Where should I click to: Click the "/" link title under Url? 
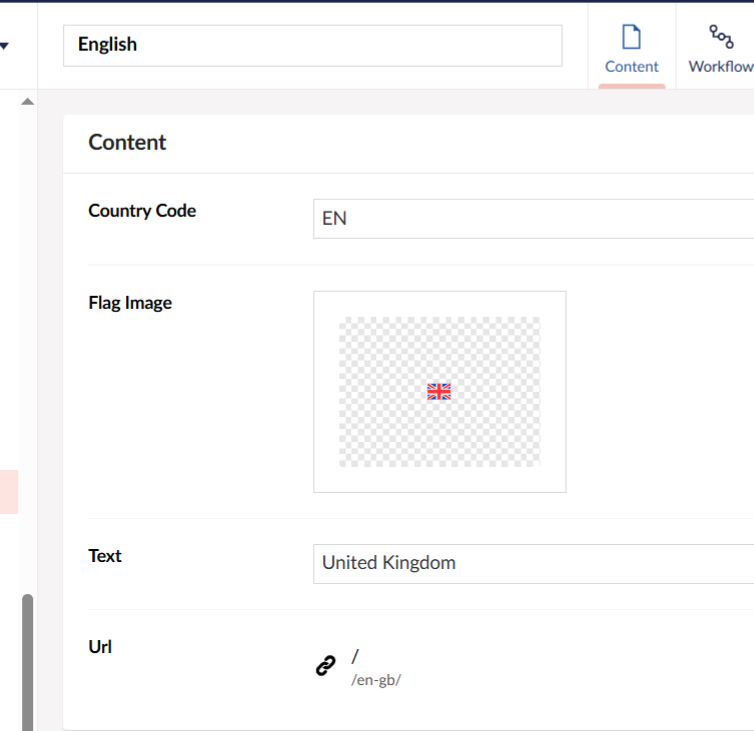(x=355, y=656)
